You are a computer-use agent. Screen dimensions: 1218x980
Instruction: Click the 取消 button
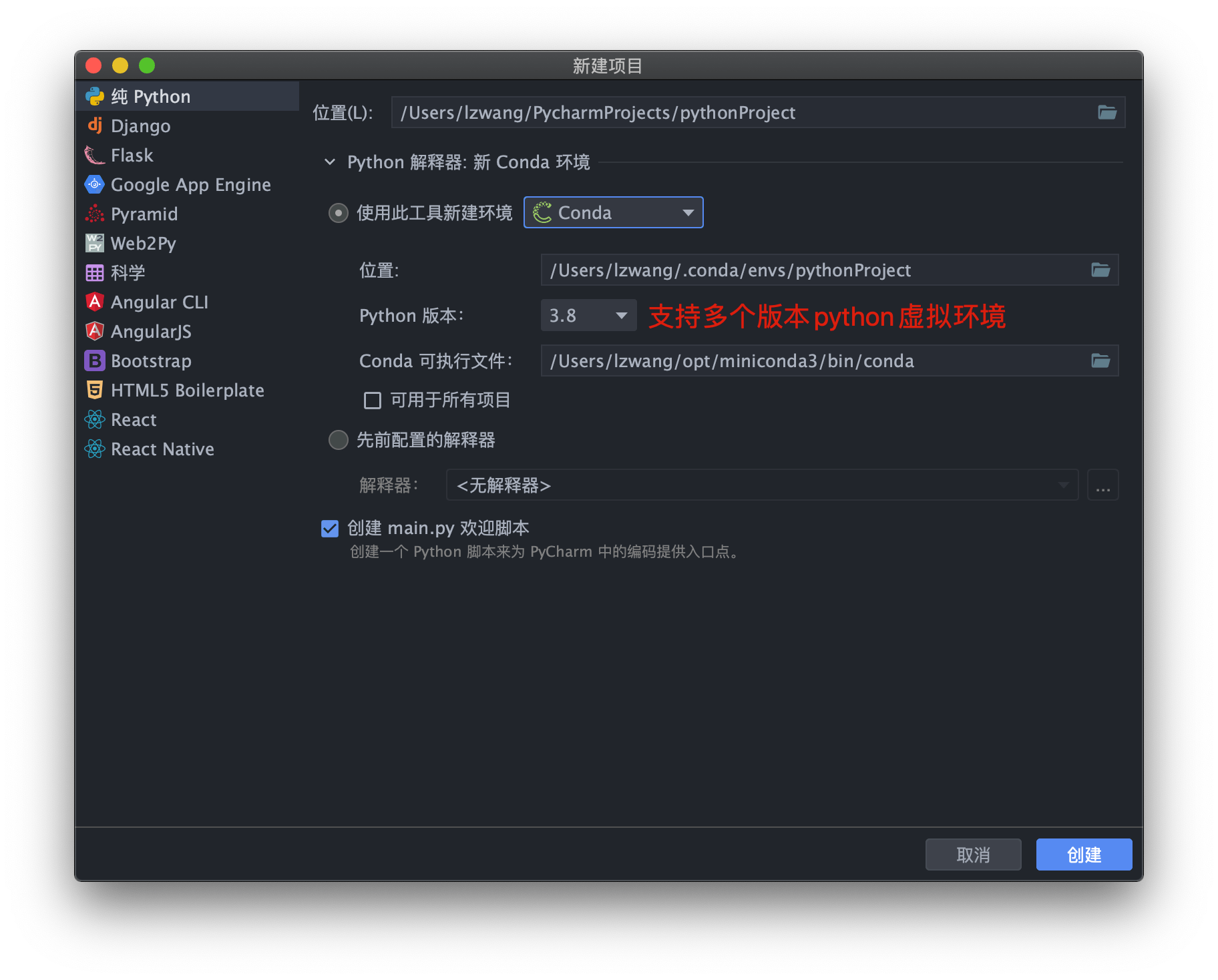pyautogui.click(x=973, y=854)
